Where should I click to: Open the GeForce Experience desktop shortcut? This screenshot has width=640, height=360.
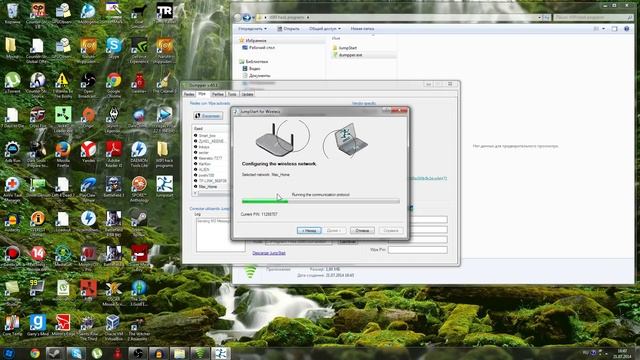[139, 49]
